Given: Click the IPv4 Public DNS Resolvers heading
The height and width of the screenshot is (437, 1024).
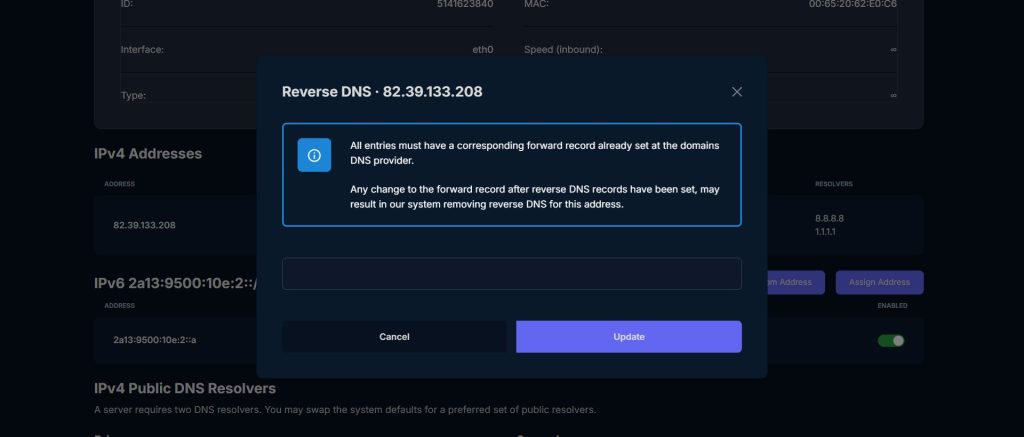Looking at the screenshot, I should [185, 388].
